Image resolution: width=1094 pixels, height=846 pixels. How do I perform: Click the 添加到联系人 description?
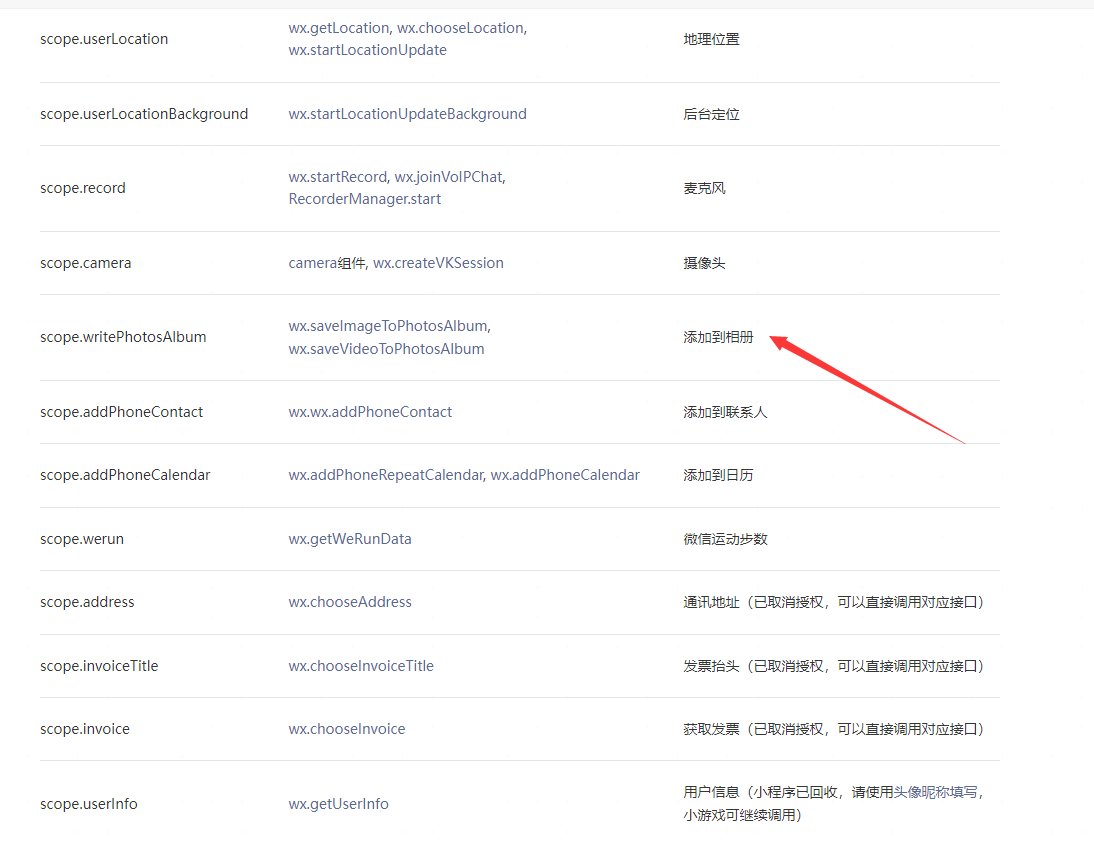click(x=725, y=412)
